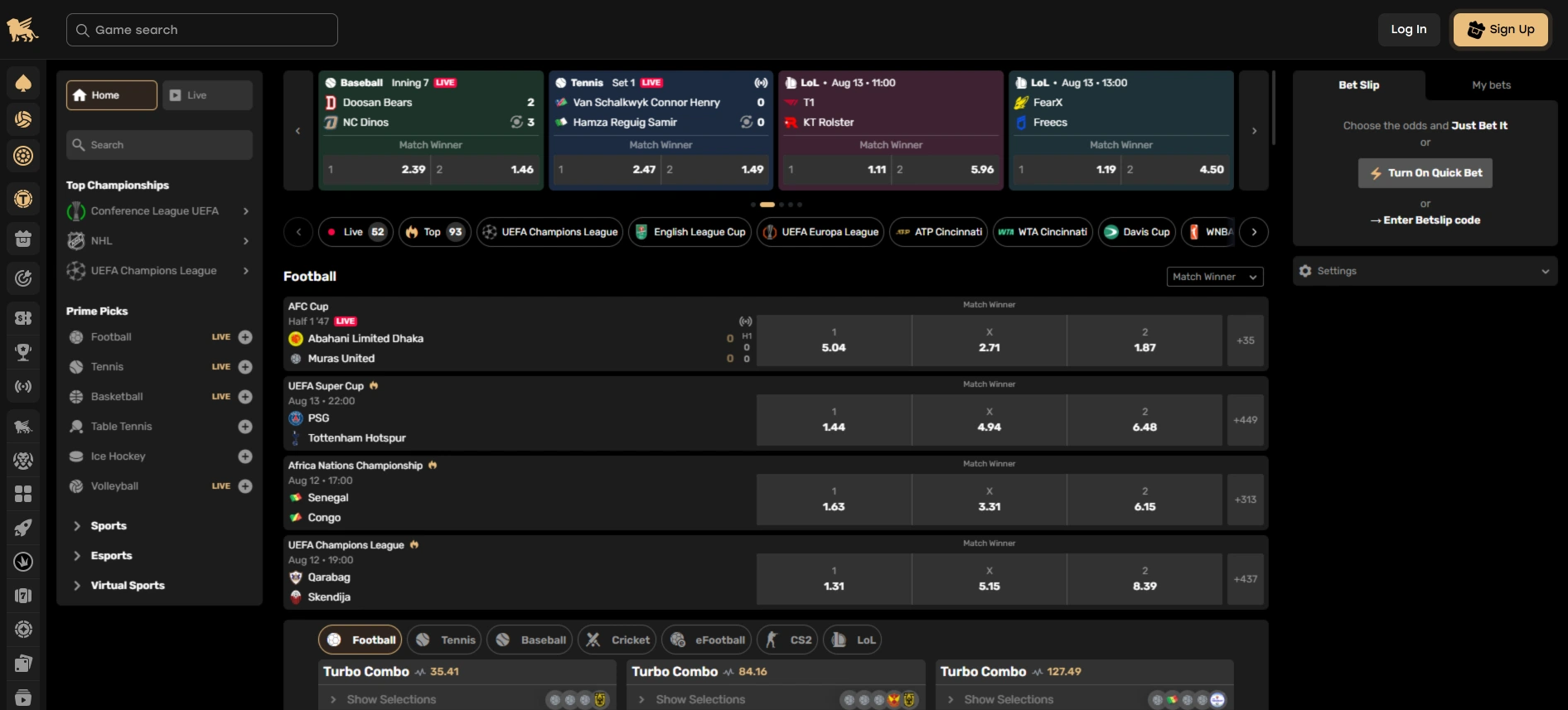Open the rocket icon in left rail

tap(23, 528)
